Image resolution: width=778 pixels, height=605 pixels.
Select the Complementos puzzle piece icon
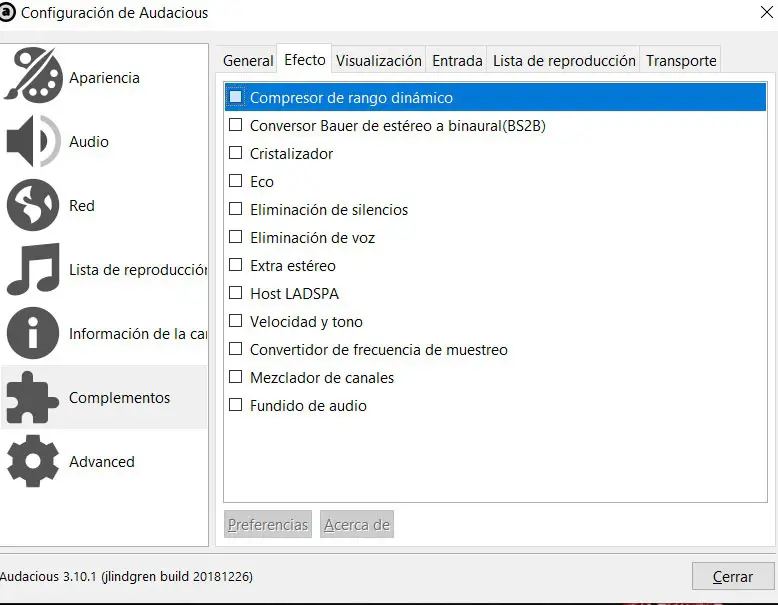(33, 398)
